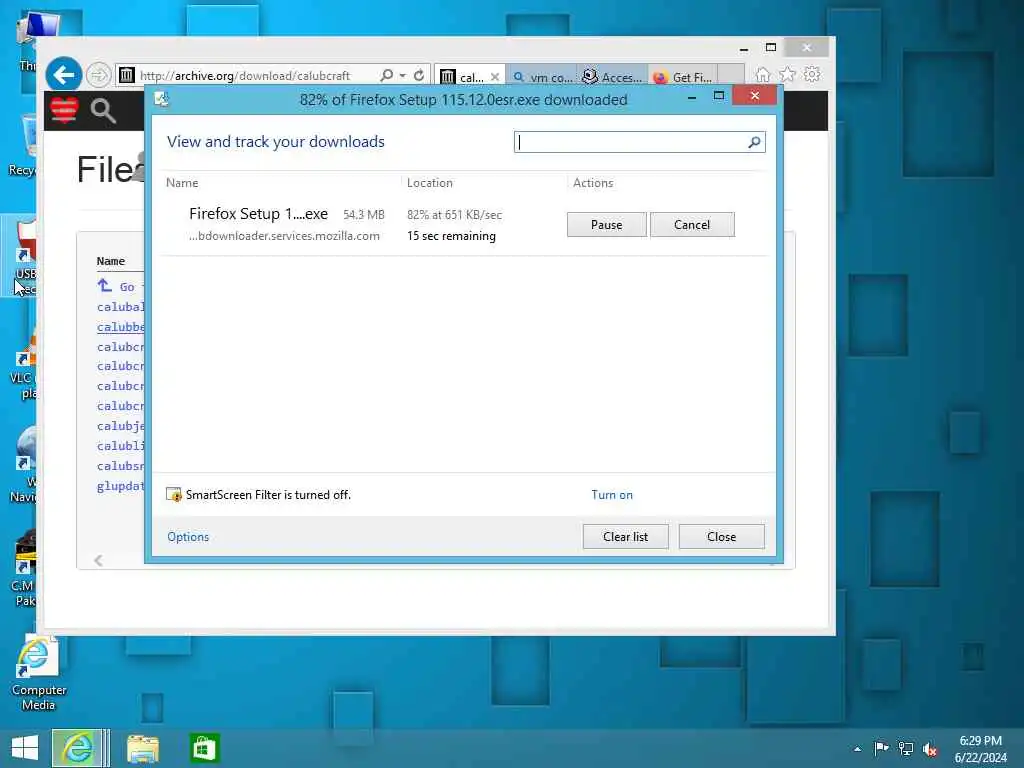Open the favorites star icon
The height and width of the screenshot is (768, 1024).
(x=788, y=74)
